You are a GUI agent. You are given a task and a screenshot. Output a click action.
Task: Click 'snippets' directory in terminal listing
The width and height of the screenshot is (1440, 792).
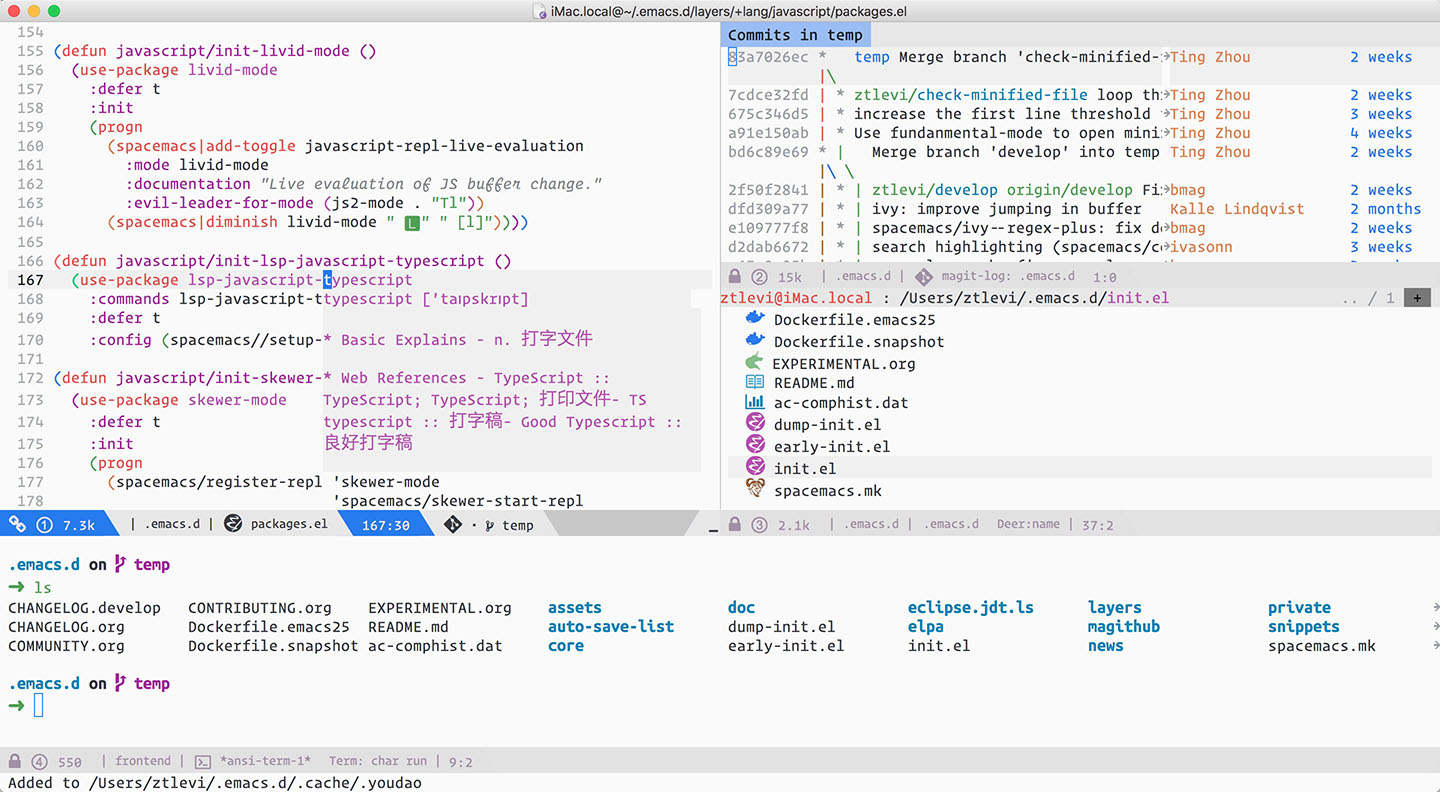[x=1304, y=626]
